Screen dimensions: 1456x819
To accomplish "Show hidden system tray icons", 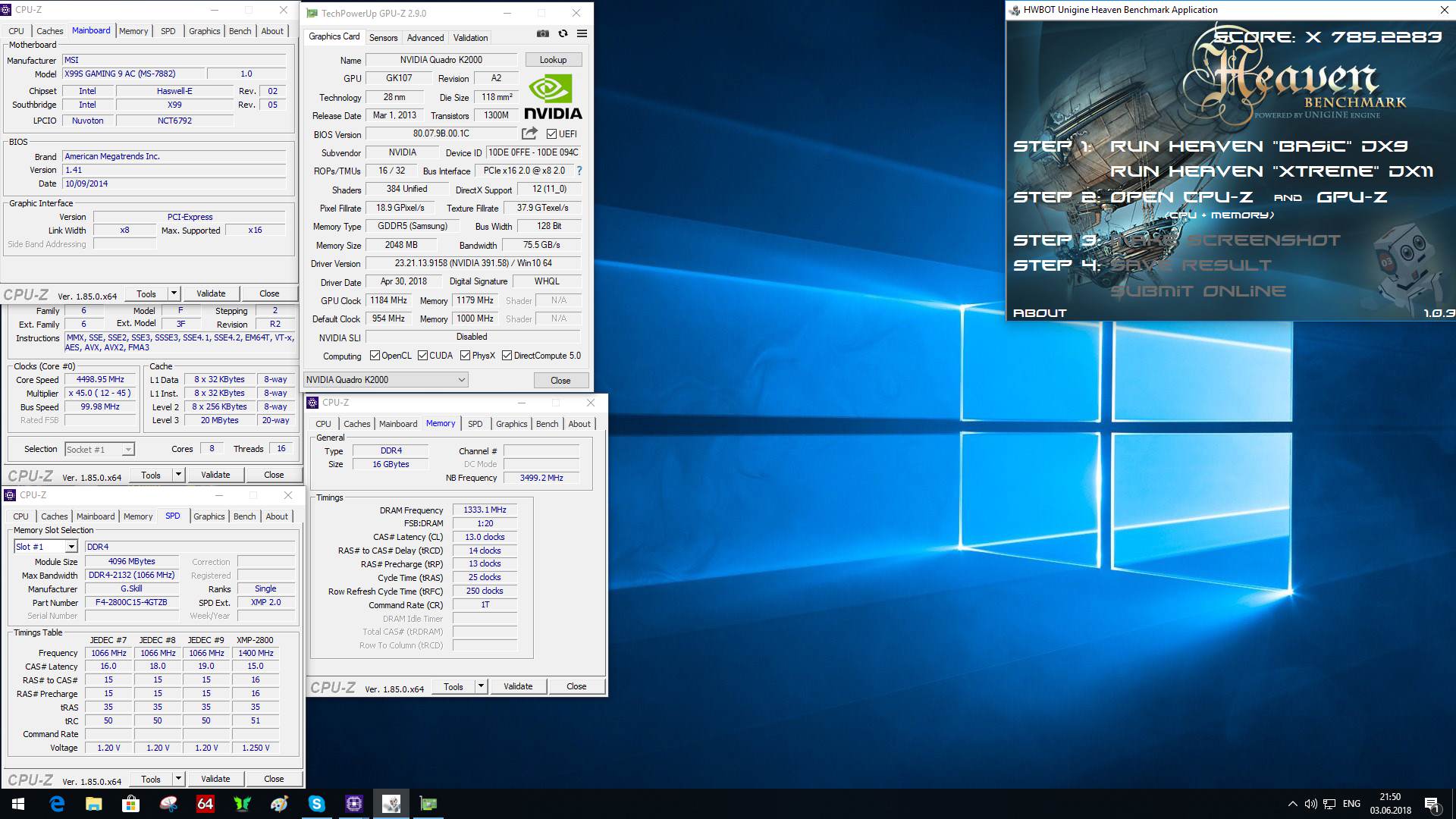I will coord(1292,804).
